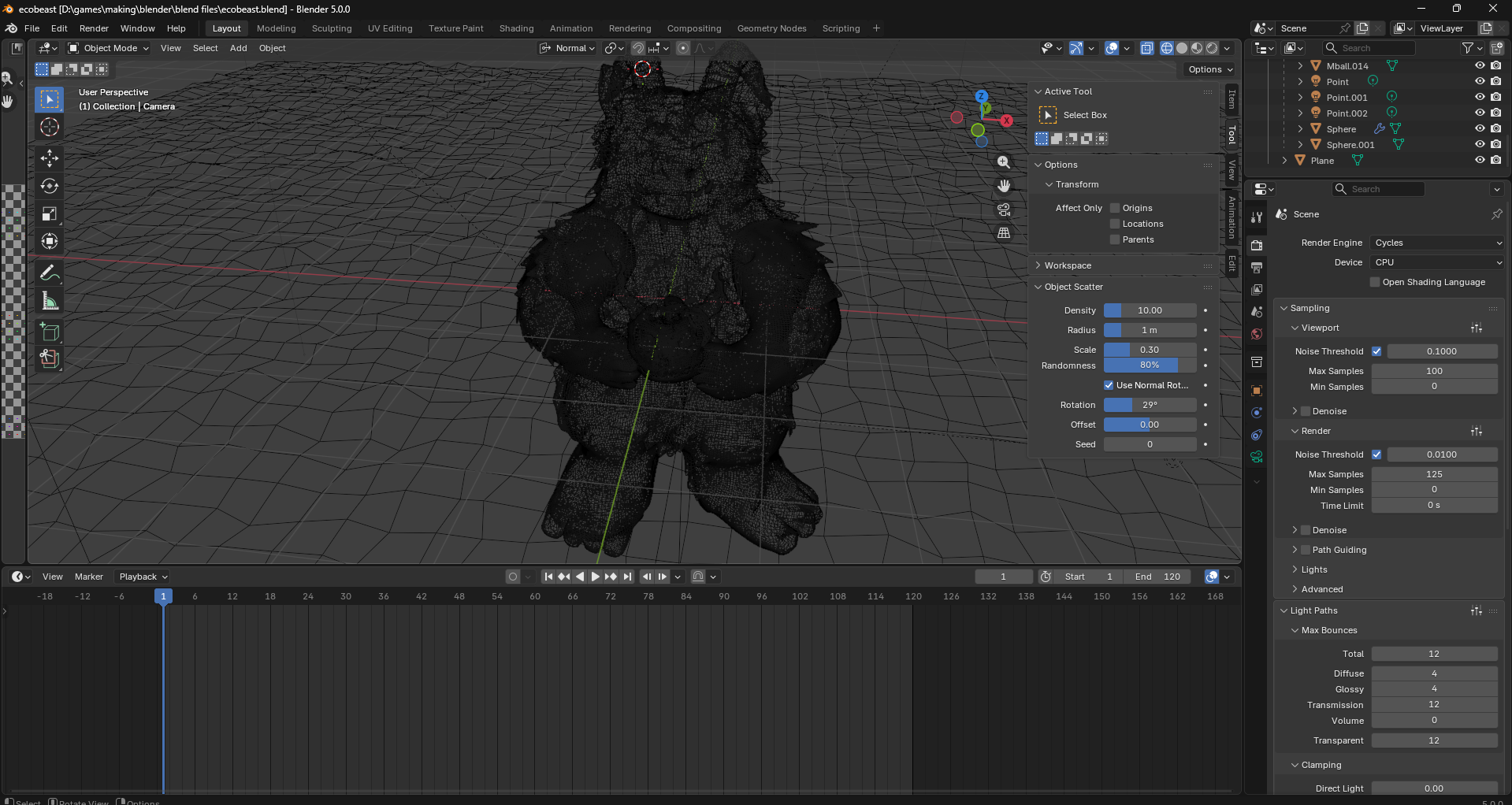Open the Object Mode dropdown
Viewport: 1512px width, 805px height.
click(x=108, y=48)
